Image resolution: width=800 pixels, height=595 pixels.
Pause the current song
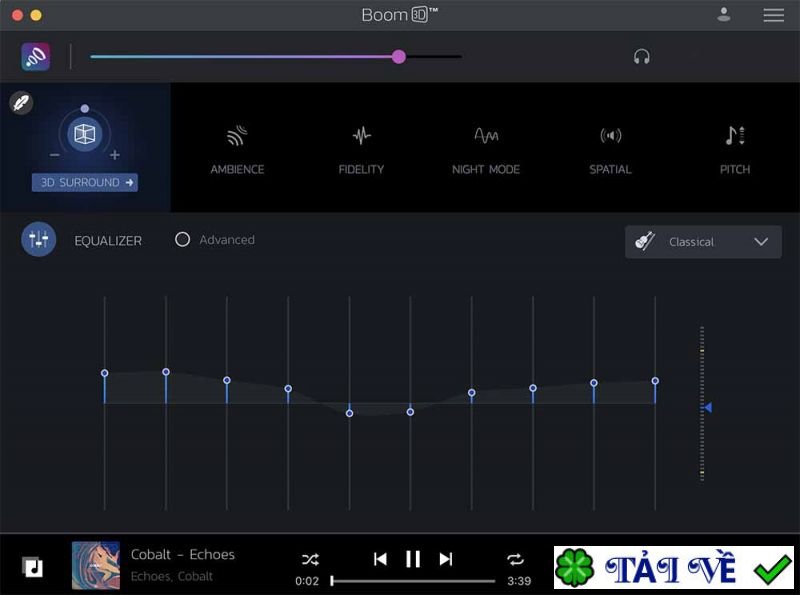pos(413,559)
